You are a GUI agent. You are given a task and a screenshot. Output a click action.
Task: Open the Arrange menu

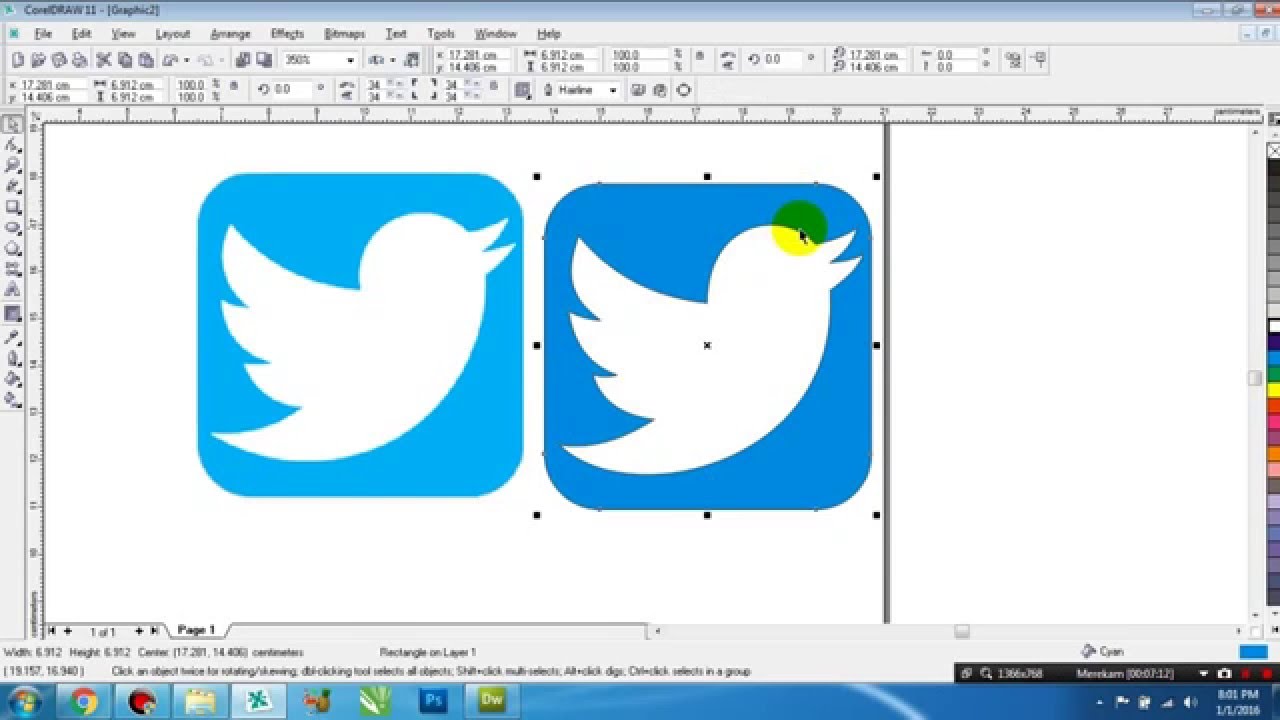(230, 34)
